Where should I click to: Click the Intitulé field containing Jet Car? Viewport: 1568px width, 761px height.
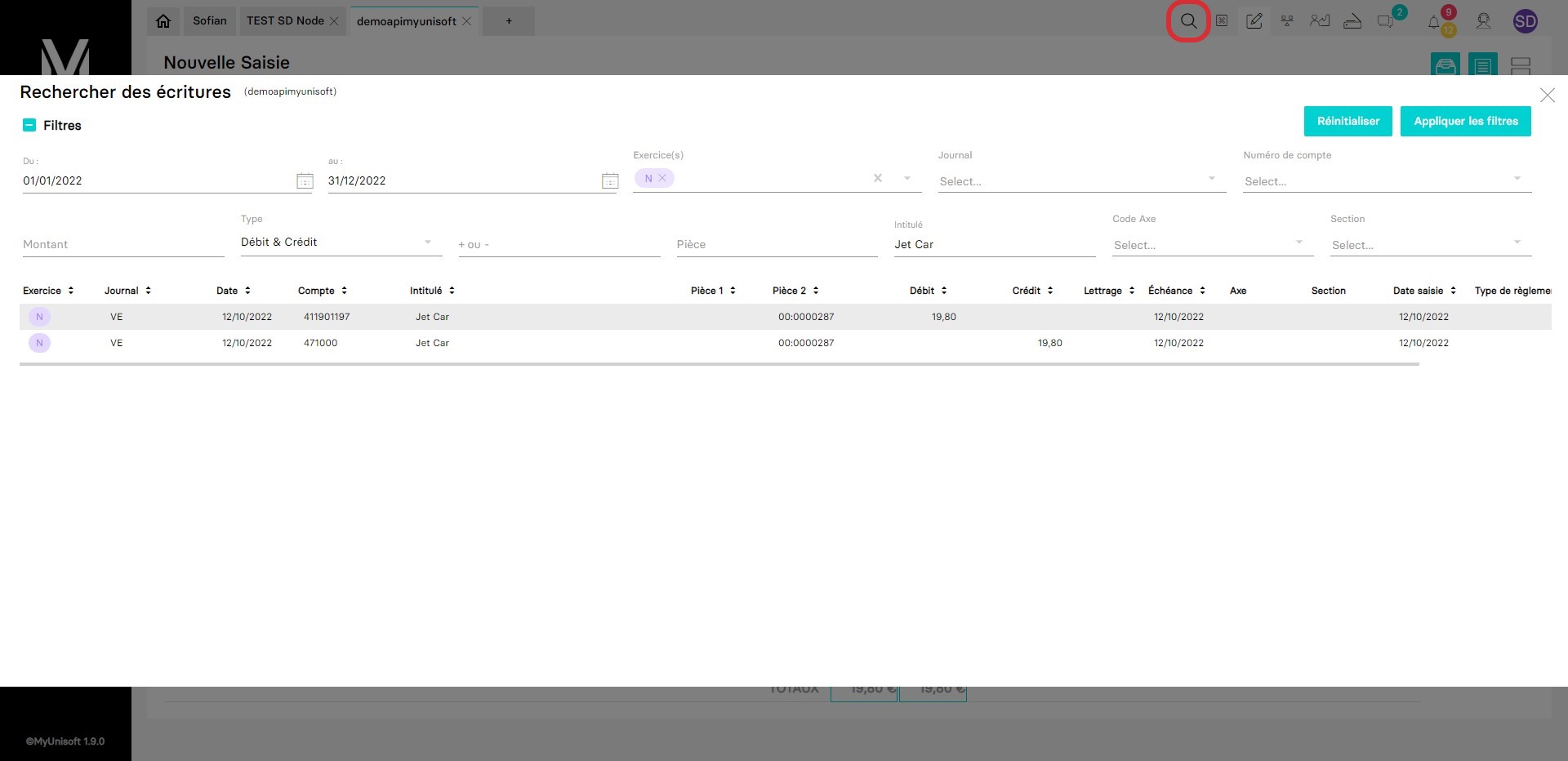995,245
